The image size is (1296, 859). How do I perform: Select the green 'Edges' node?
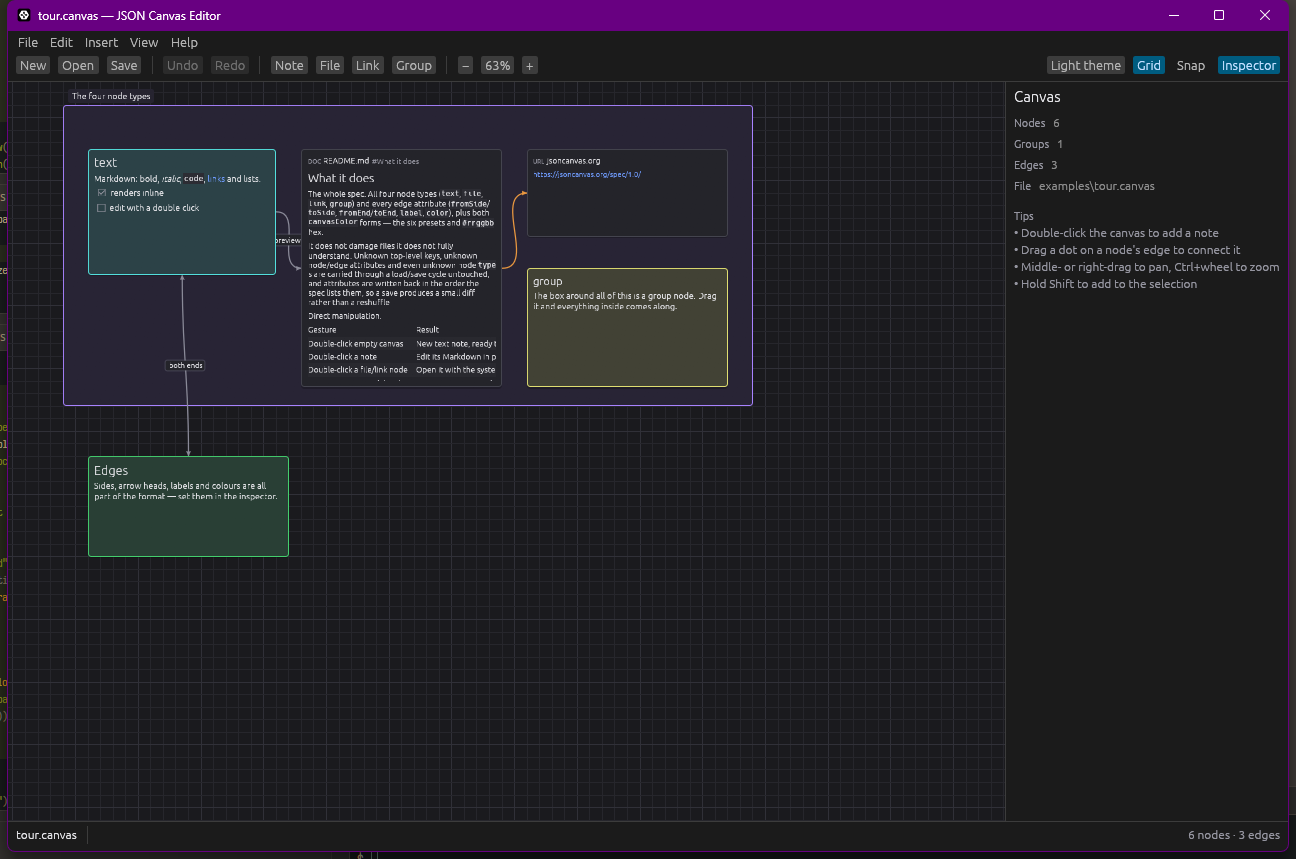(x=188, y=506)
